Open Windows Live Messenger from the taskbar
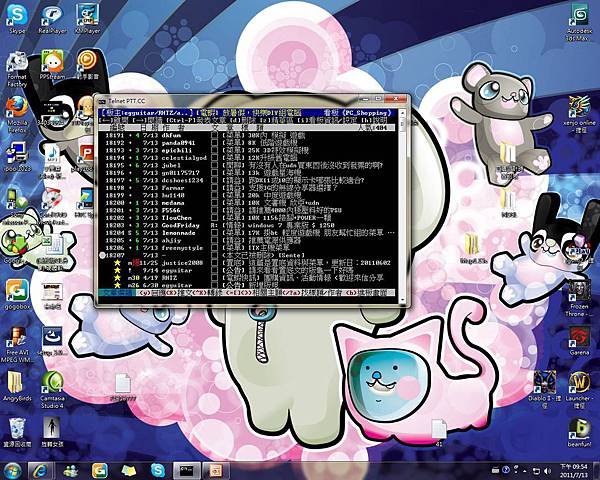Image resolution: width=600 pixels, height=480 pixels. (70, 471)
